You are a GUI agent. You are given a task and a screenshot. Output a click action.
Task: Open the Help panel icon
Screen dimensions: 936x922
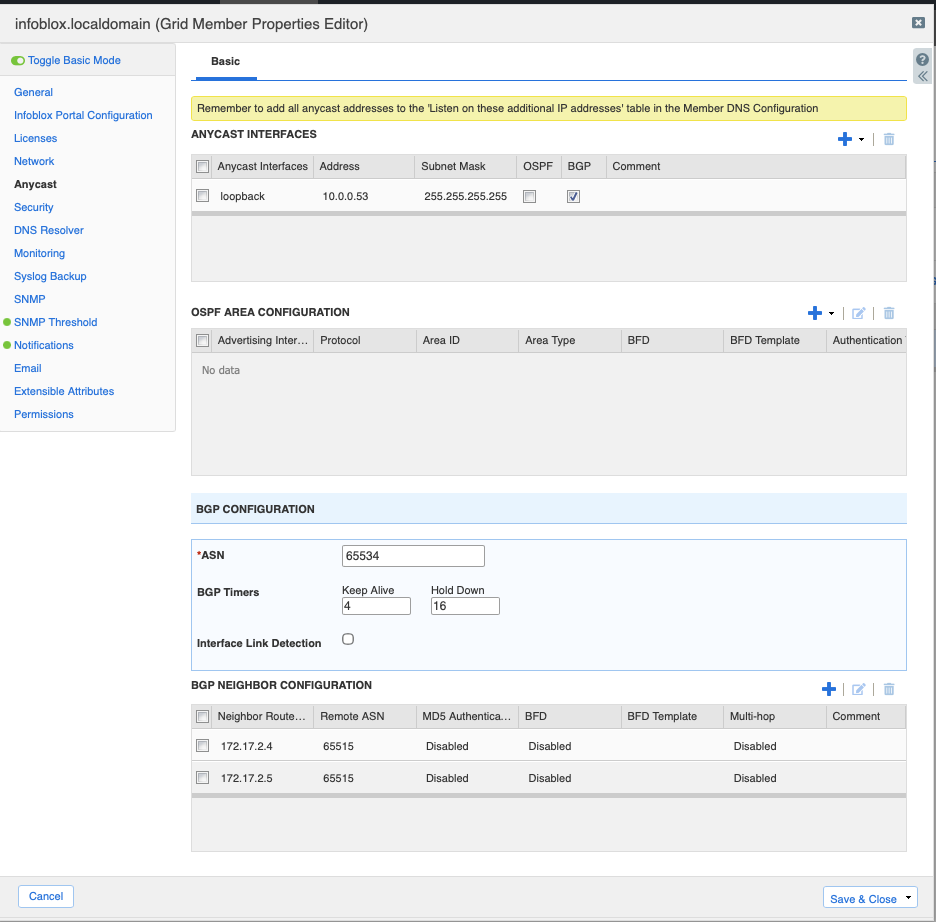coord(921,60)
